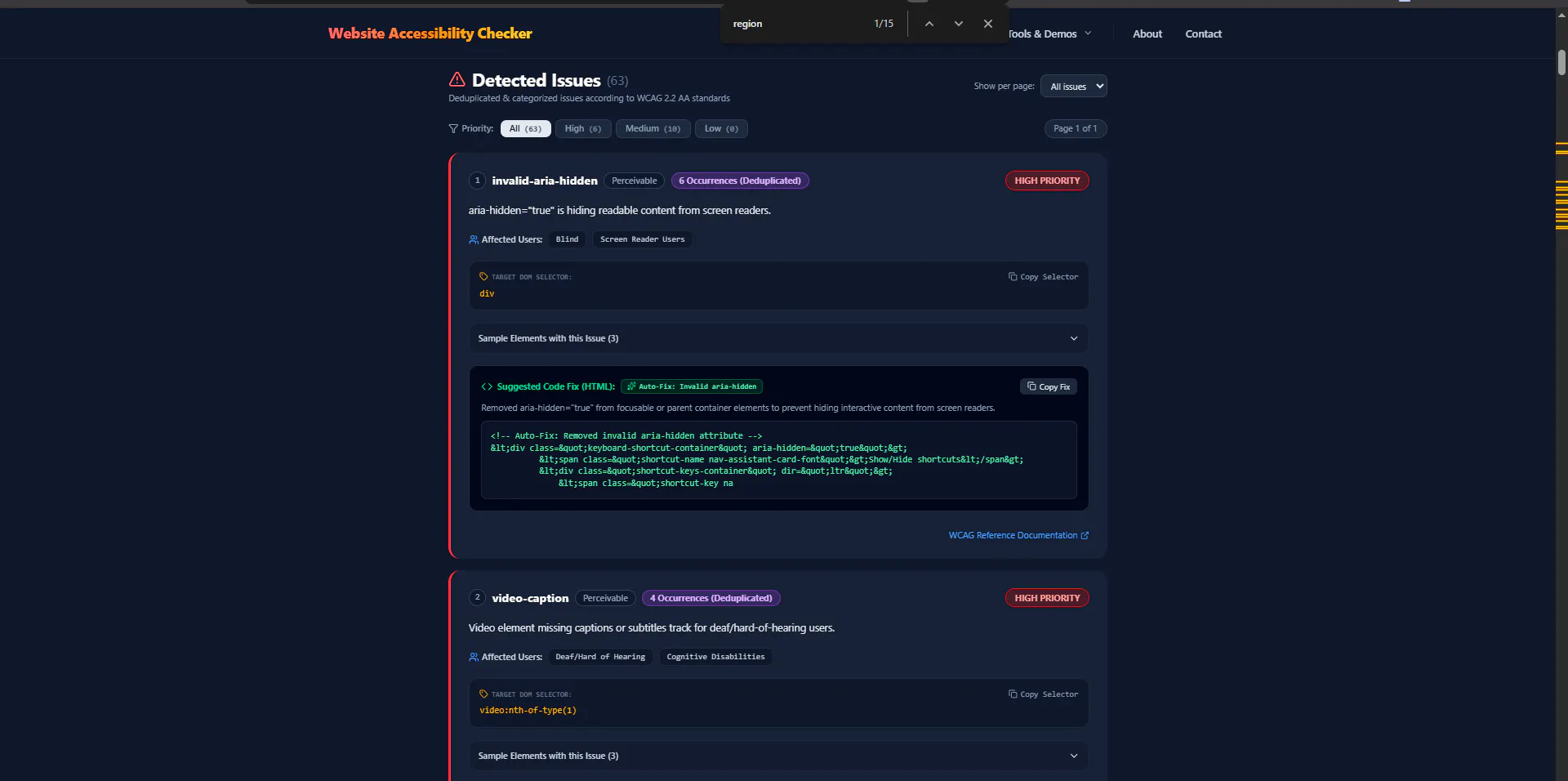Copy the suggested fix for invalid-aria-hidden
Screen dimensions: 1568x781
1049,386
